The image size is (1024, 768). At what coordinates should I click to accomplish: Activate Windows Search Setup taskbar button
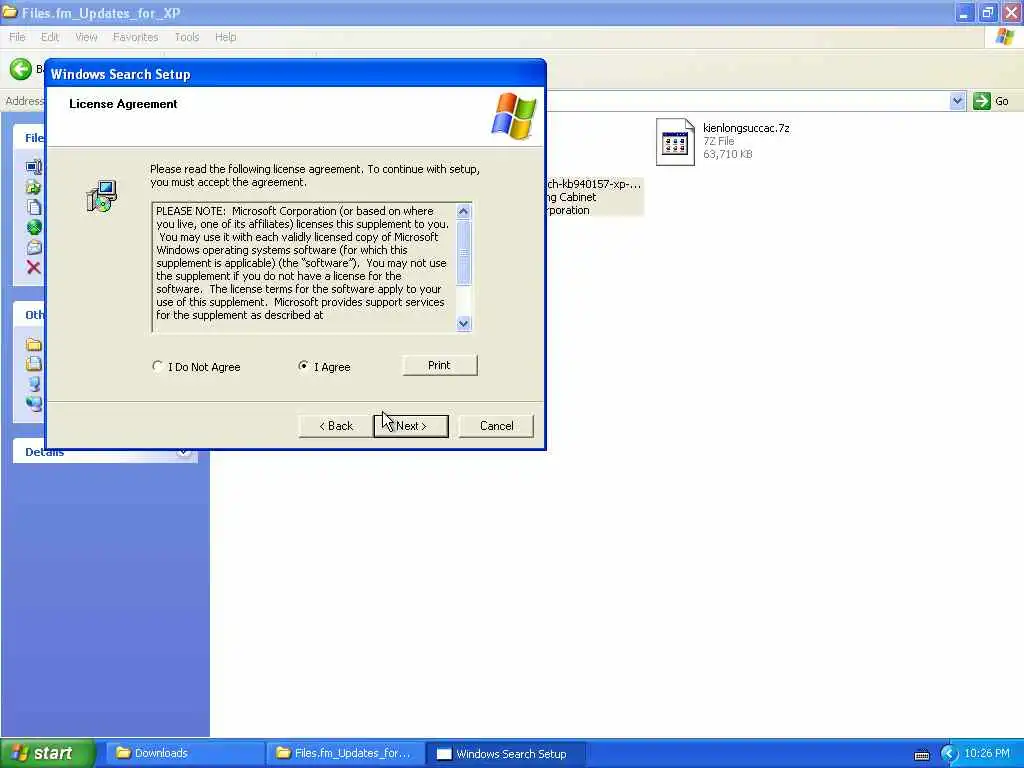coord(505,754)
